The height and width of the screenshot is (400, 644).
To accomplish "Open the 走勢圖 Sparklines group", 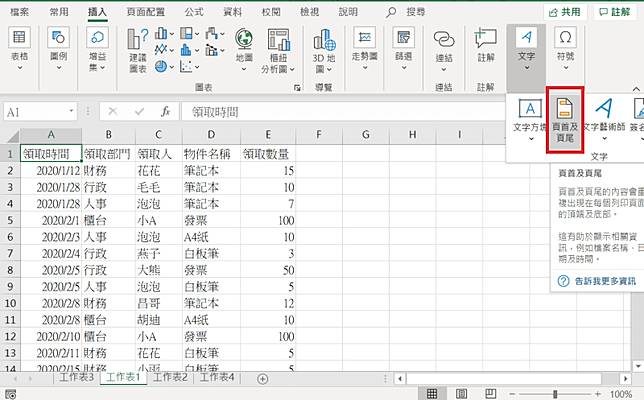I will click(x=364, y=48).
